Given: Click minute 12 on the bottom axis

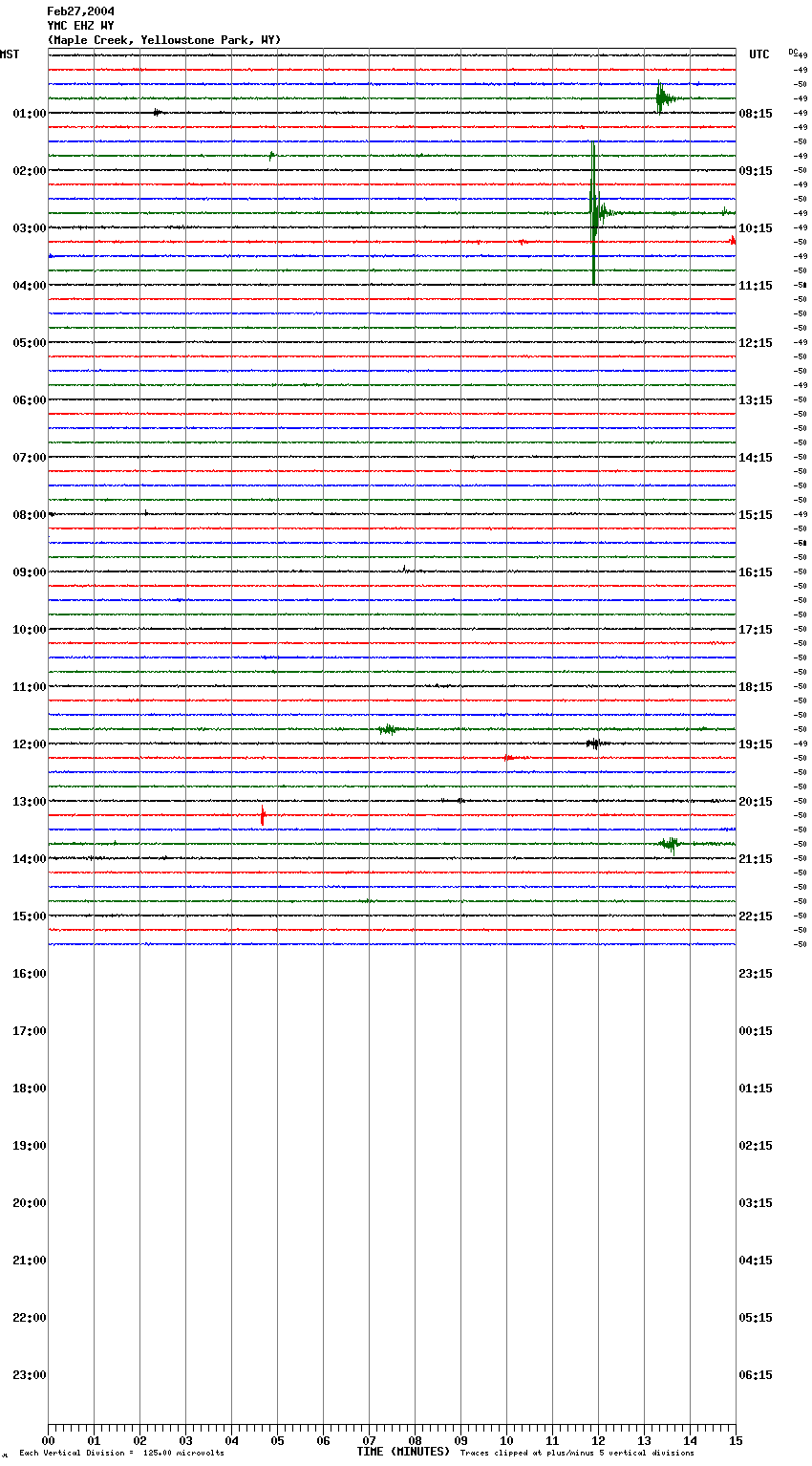Looking at the screenshot, I should click(598, 1440).
